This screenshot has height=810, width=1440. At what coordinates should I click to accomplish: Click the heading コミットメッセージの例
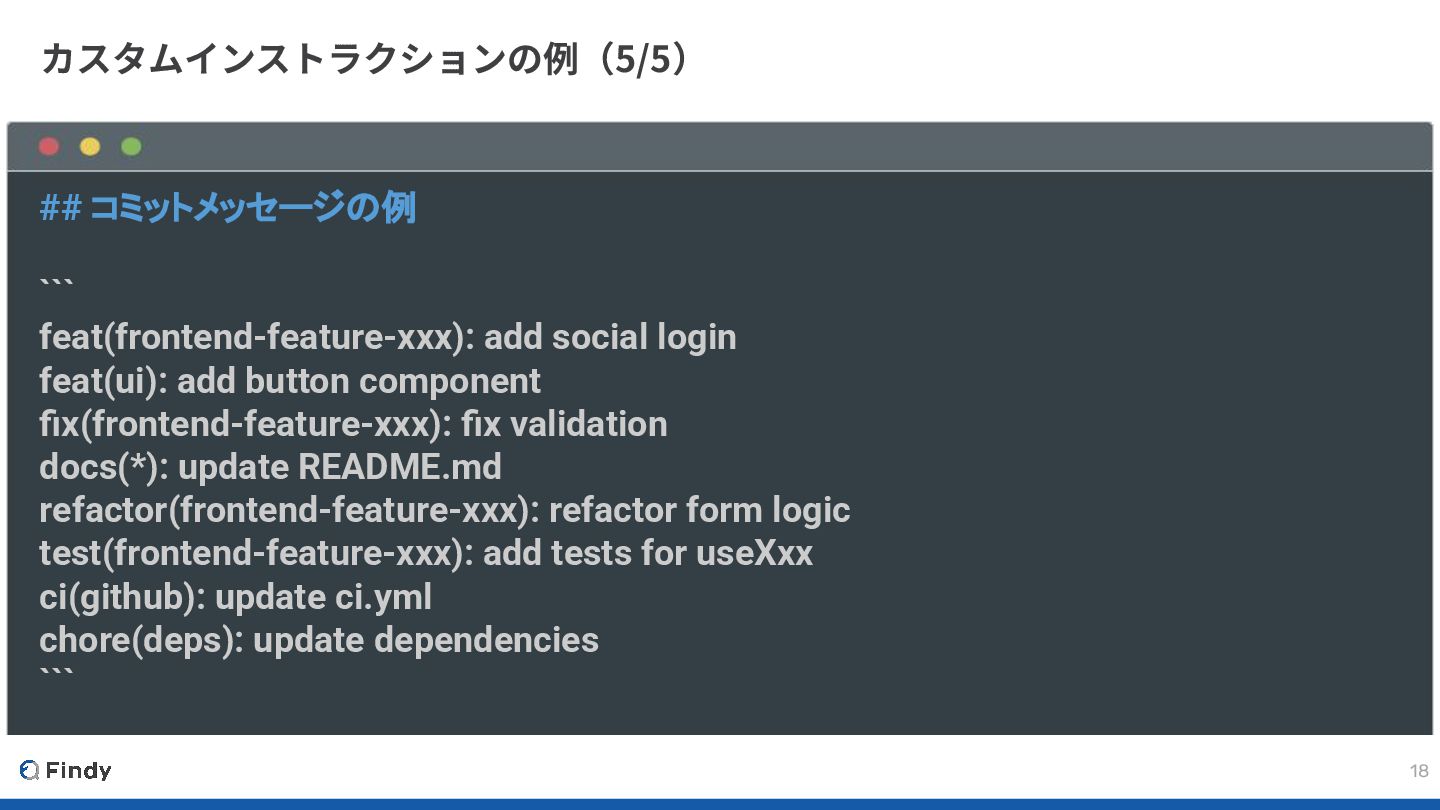pyautogui.click(x=227, y=208)
